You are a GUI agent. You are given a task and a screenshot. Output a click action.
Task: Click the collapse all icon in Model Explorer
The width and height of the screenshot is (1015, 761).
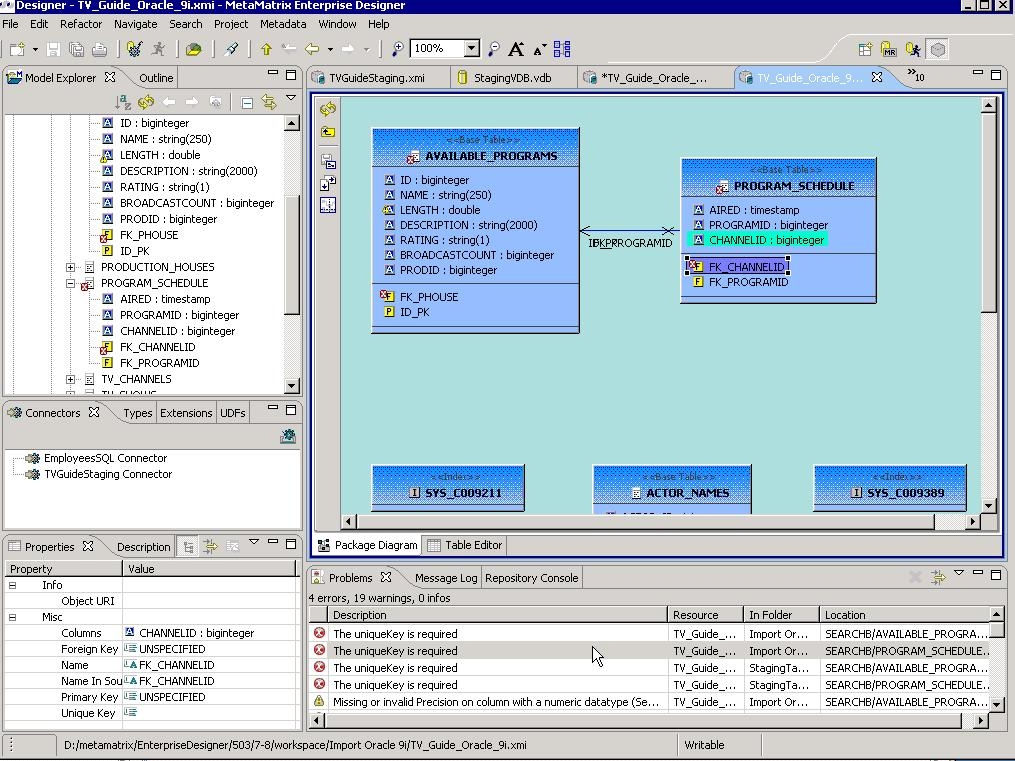(247, 102)
